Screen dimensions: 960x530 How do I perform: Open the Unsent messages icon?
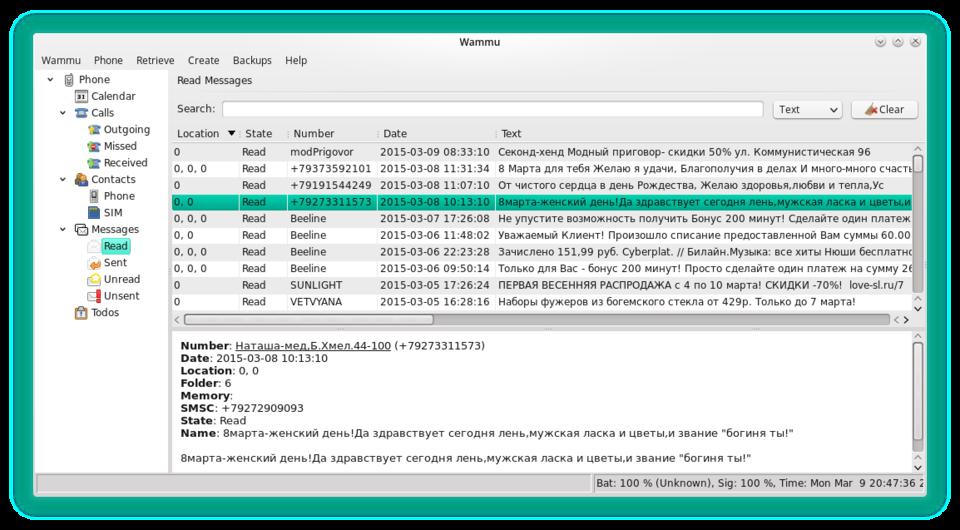[x=94, y=296]
